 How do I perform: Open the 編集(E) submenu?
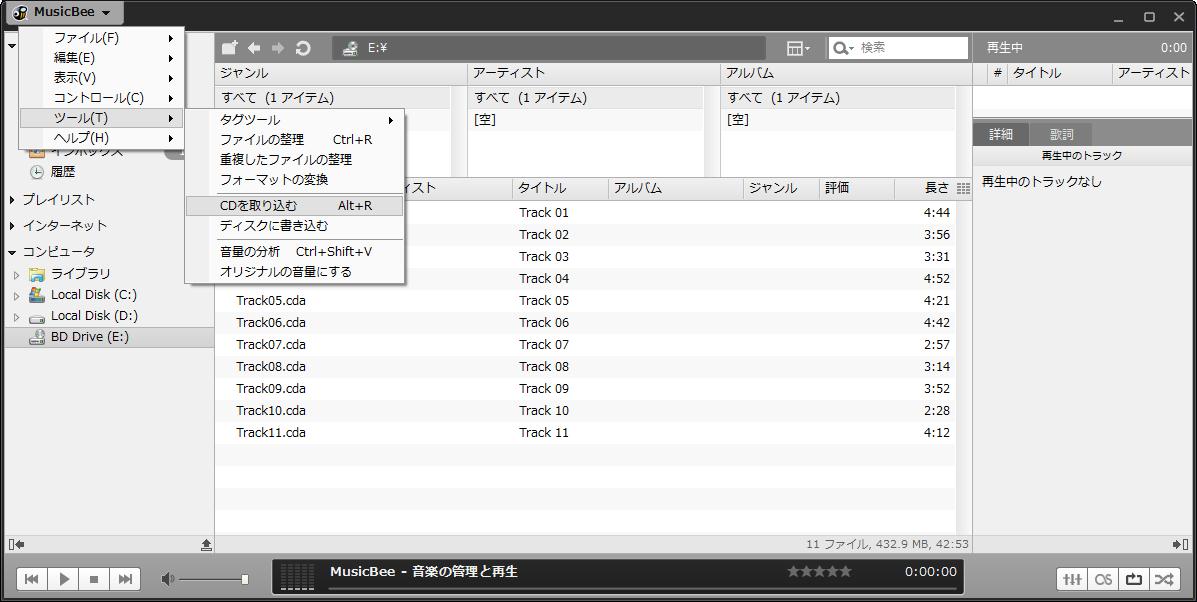click(102, 57)
